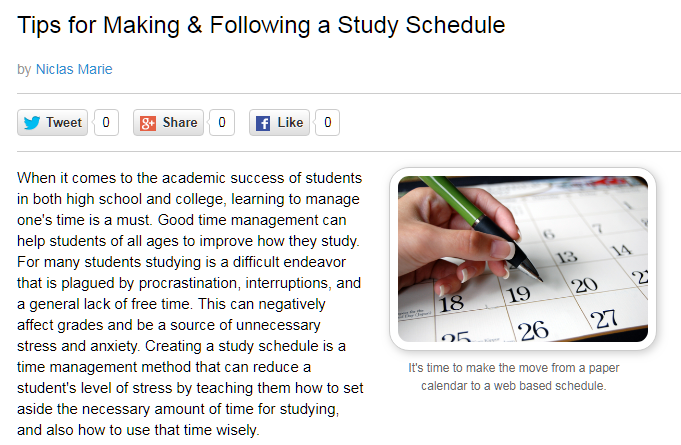Click the image caption about web based schedule
The image size is (681, 445).
(x=514, y=377)
